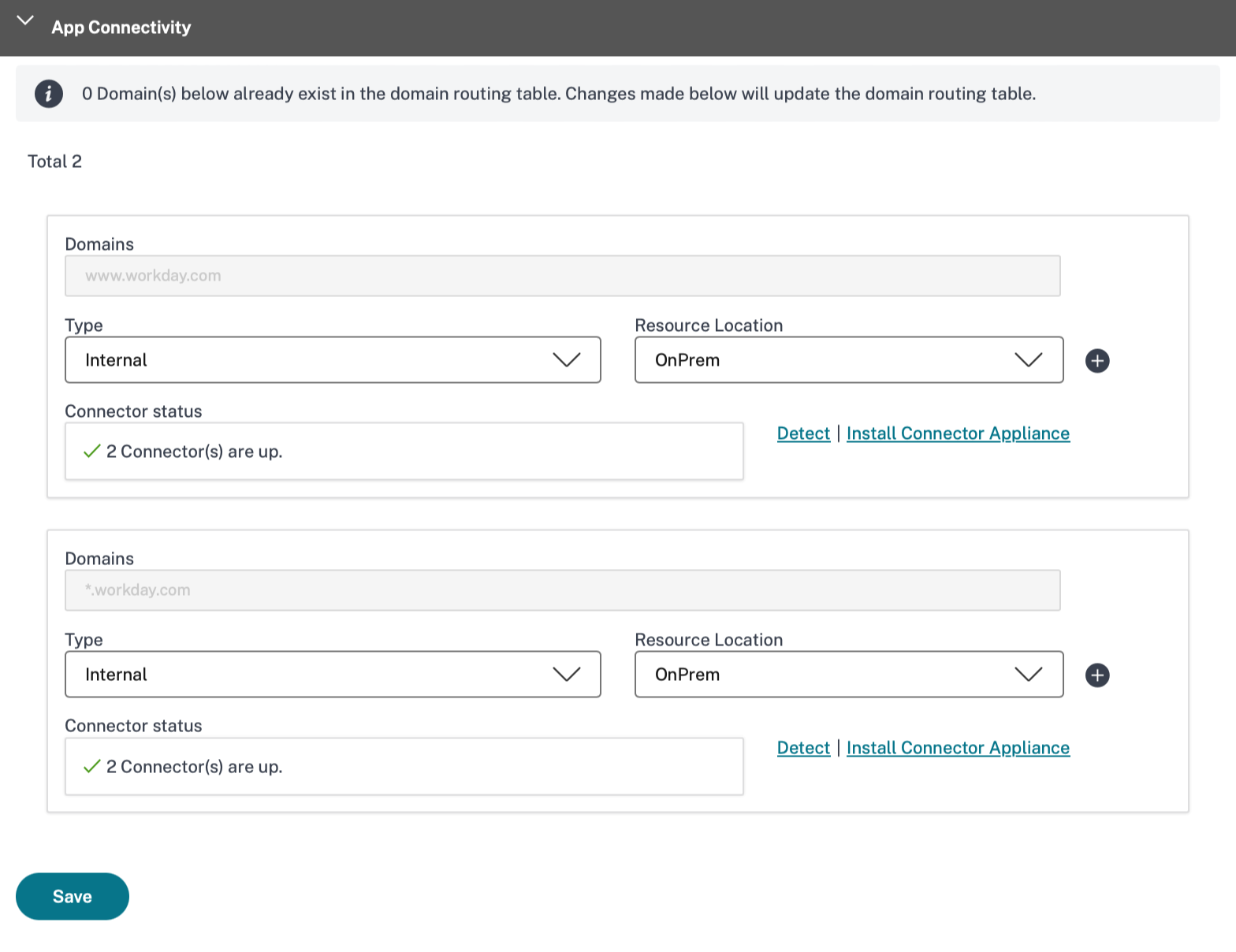Image resolution: width=1236 pixels, height=952 pixels.
Task: Click plus icon beside second Resource Location
Action: (x=1096, y=675)
